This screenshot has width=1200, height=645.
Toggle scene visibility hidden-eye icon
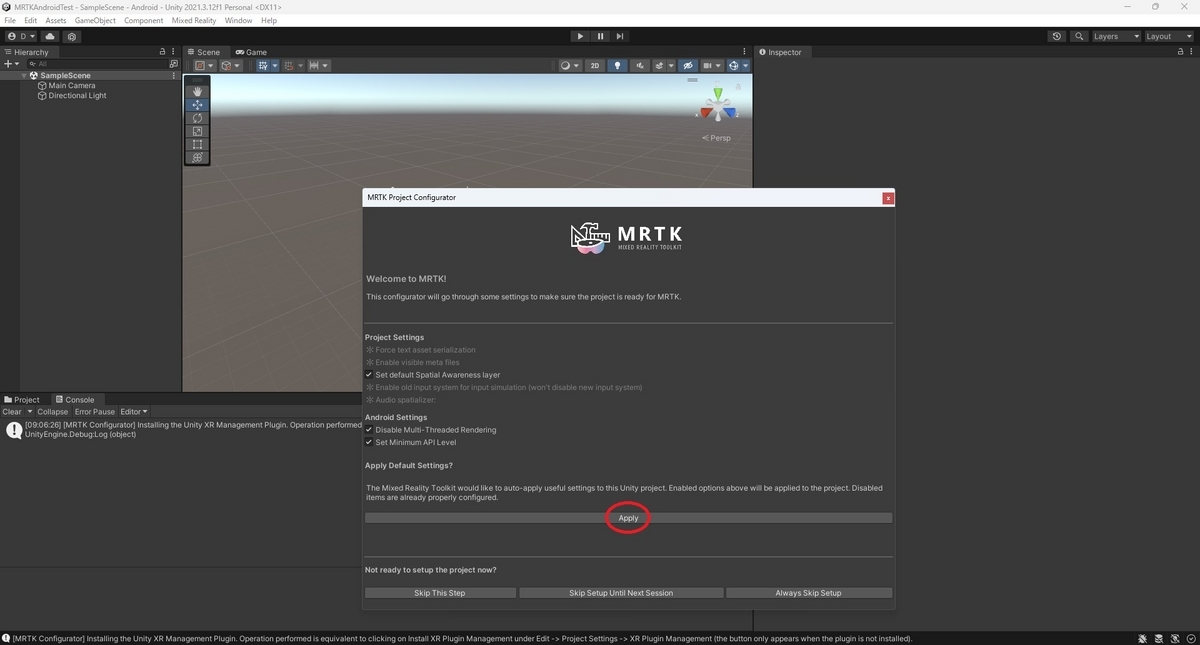point(687,66)
